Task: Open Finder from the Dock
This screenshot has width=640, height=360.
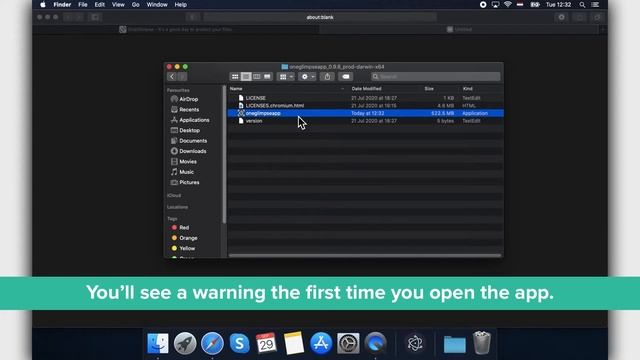Action: [158, 343]
